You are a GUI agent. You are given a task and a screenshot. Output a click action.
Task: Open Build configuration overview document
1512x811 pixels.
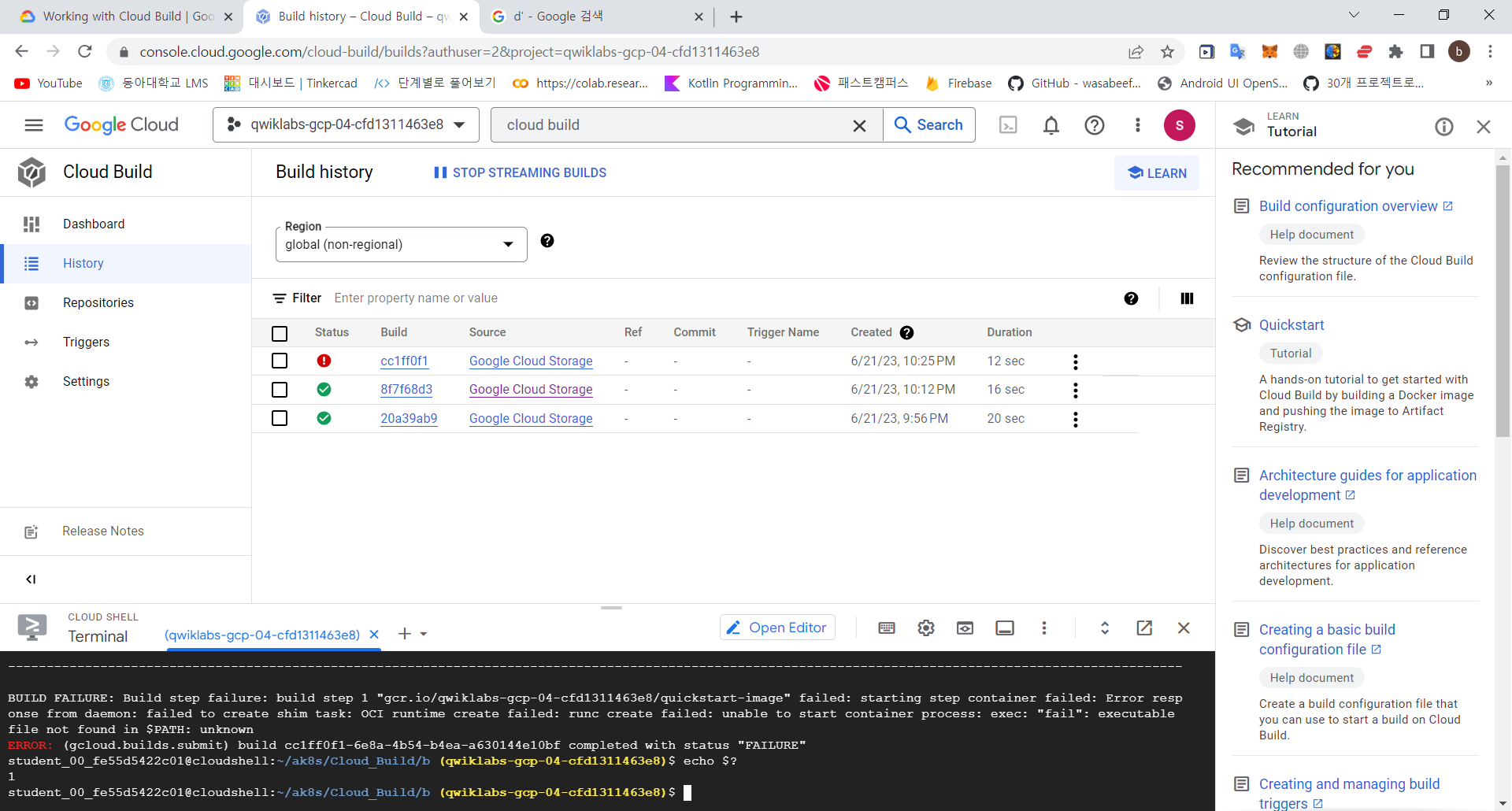coord(1355,206)
